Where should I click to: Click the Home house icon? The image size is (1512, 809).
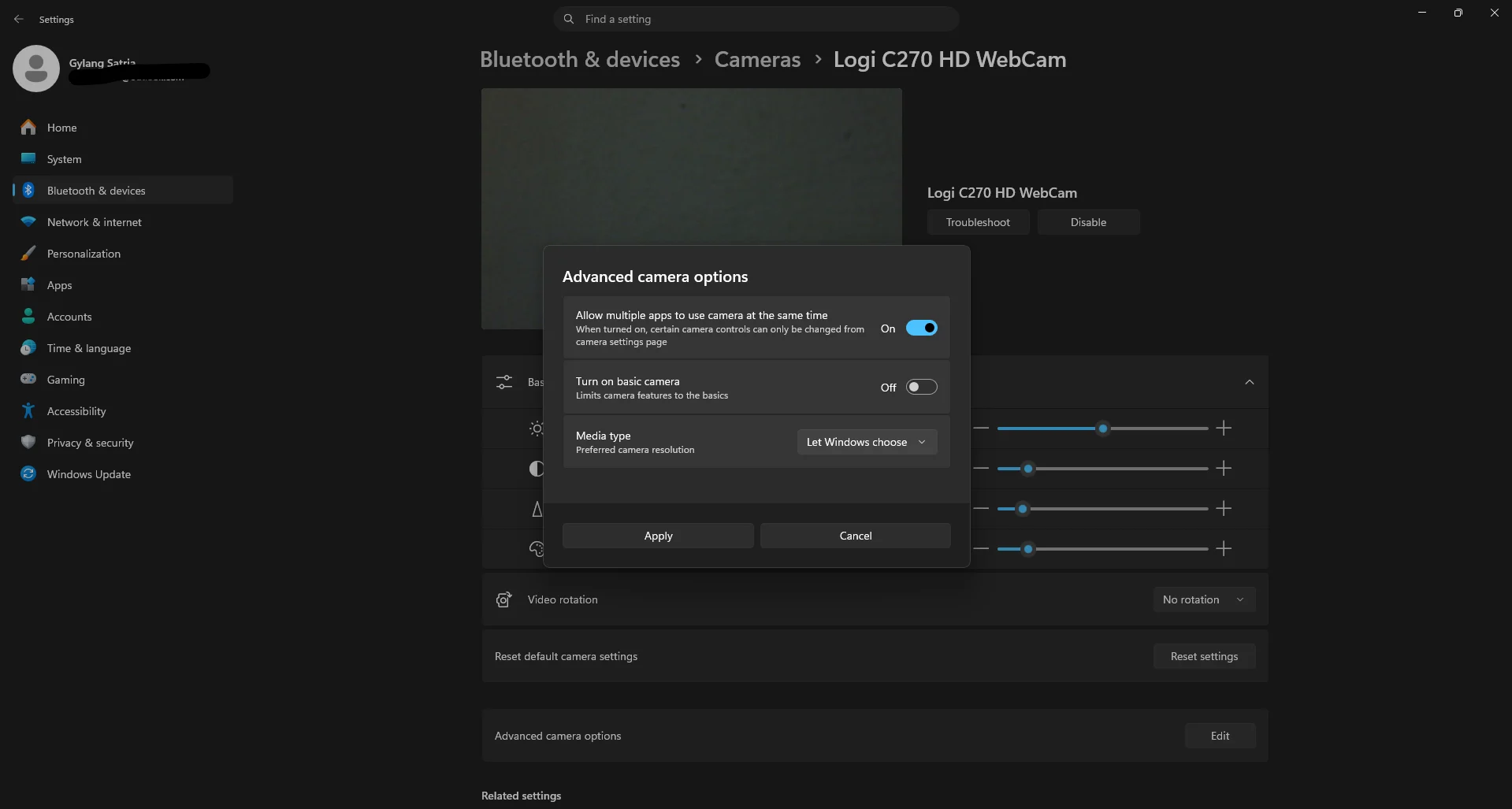[x=28, y=127]
